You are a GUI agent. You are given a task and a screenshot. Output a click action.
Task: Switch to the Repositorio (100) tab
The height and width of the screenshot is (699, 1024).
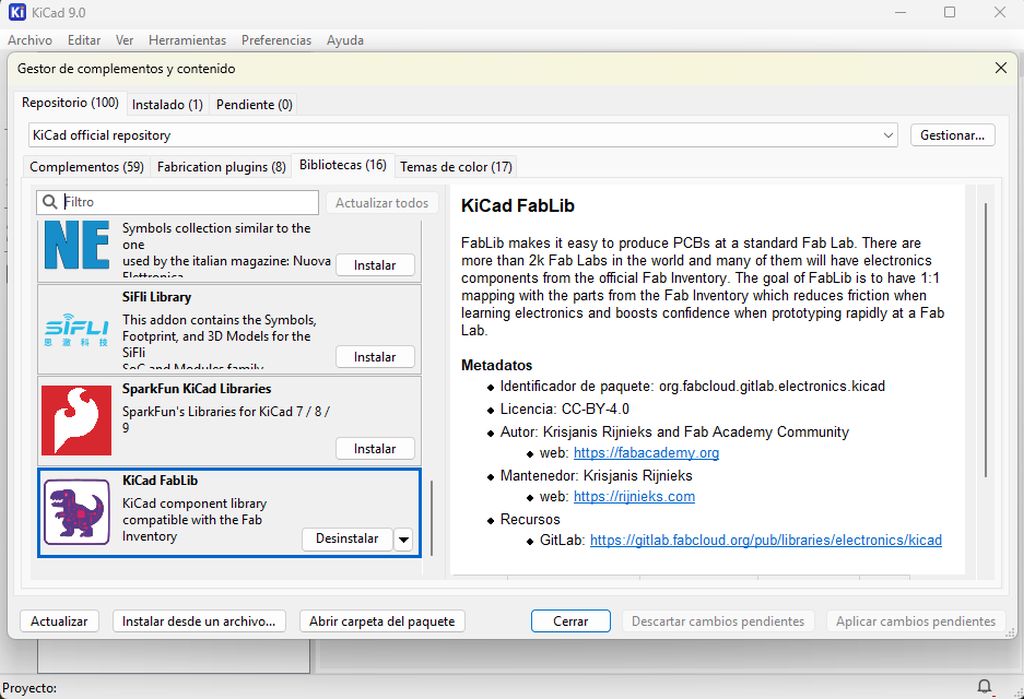tap(70, 103)
